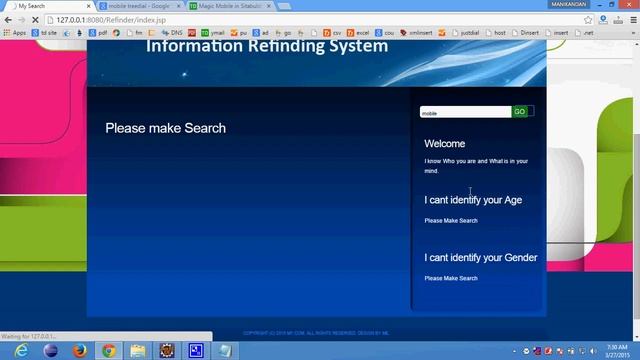Open File Explorer from the taskbar

(x=138, y=351)
